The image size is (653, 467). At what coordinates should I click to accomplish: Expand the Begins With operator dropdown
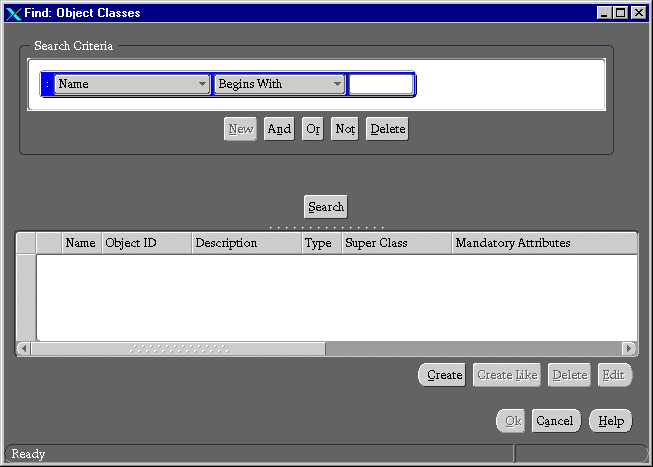[x=279, y=84]
